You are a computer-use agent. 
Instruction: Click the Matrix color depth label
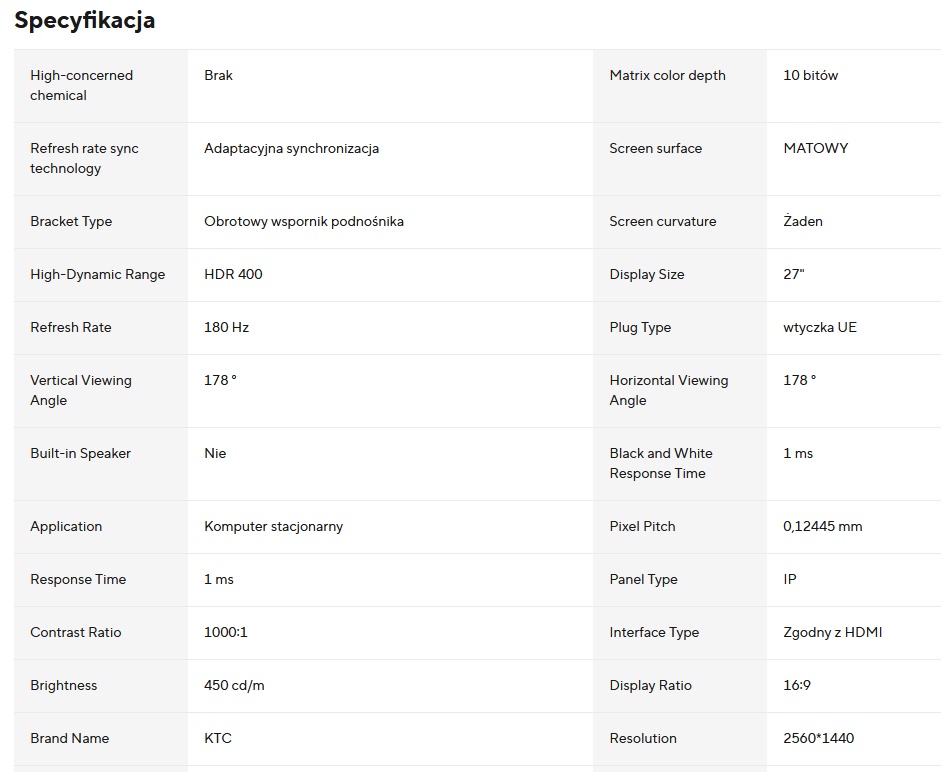tap(667, 75)
